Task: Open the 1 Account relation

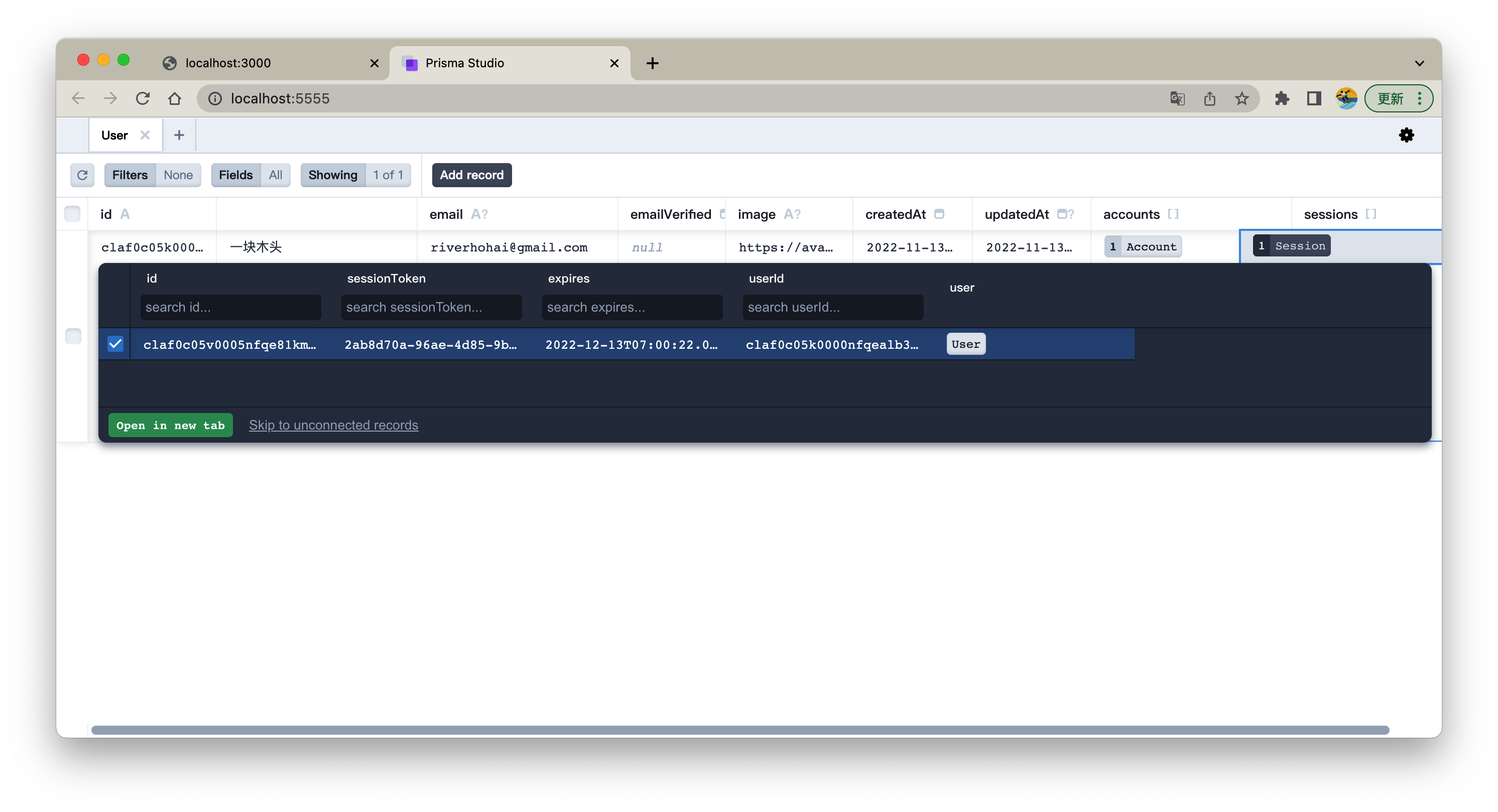Action: coord(1143,246)
